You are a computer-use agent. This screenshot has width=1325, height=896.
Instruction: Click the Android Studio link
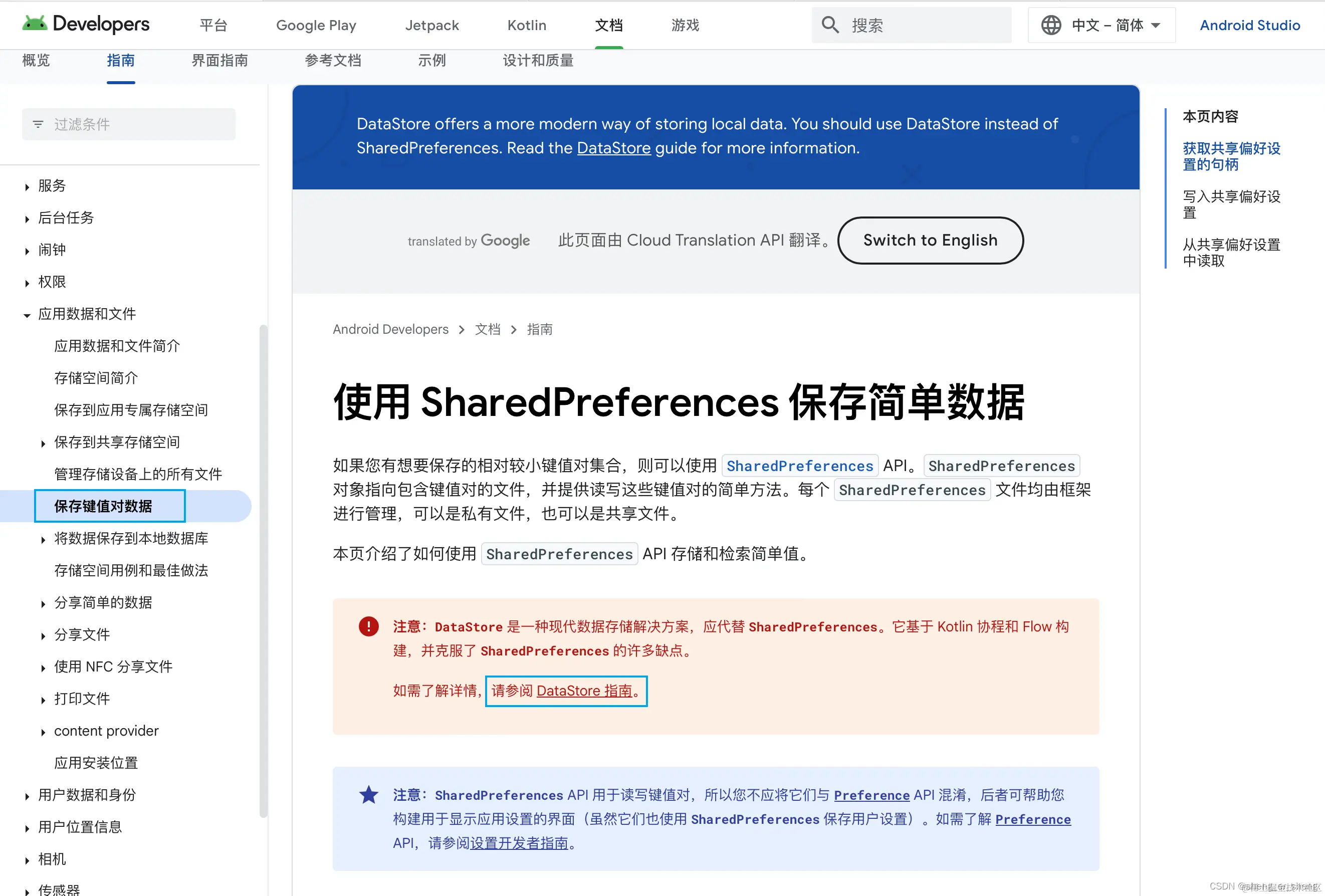click(x=1249, y=25)
